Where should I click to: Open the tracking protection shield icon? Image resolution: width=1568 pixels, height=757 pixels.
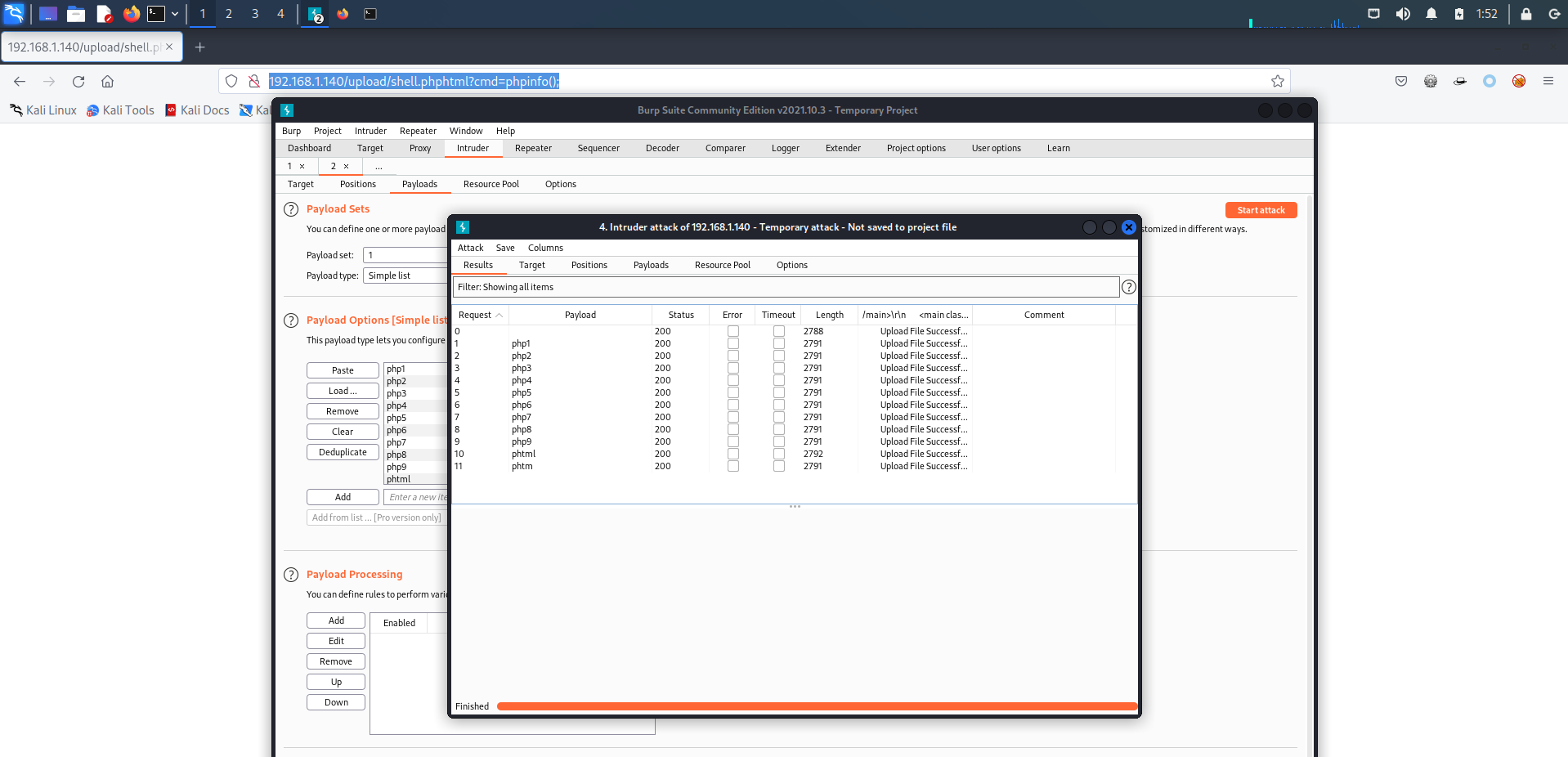point(231,81)
